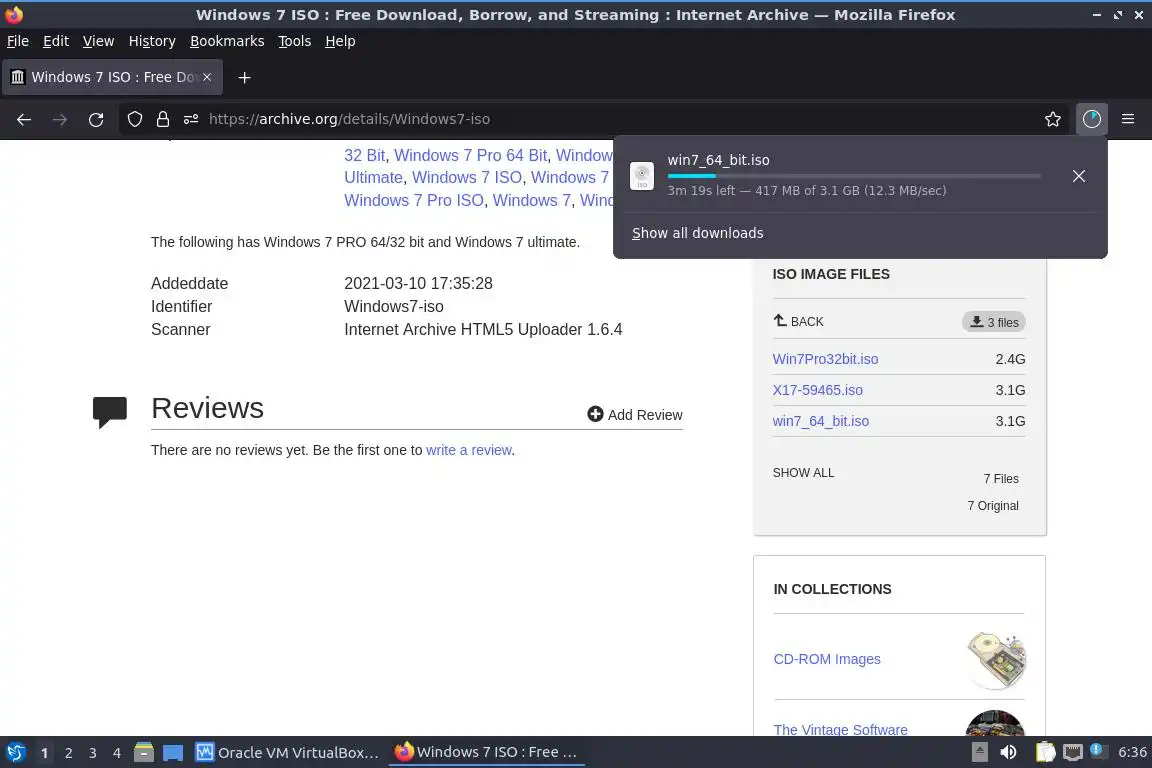Open the Tools menu
Screen dimensions: 1152x768
(295, 41)
